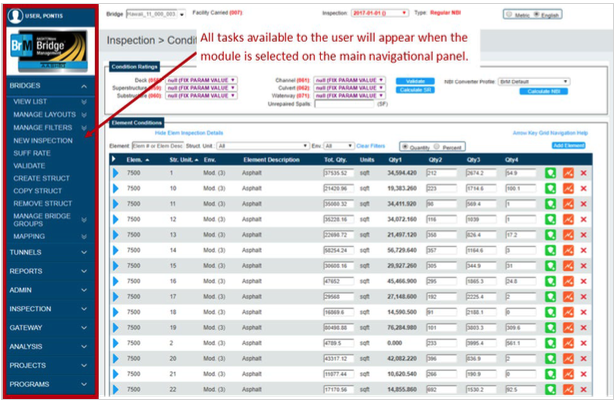The width and height of the screenshot is (616, 401).
Task: Click green inspect icon for Str. Unit 21 row
Action: coord(550,374)
